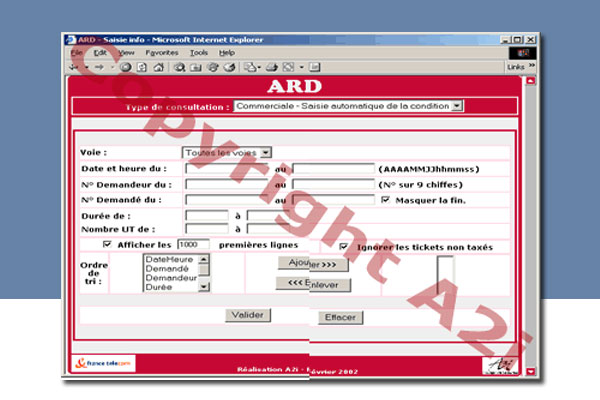Open the History toolbar icon
The height and width of the screenshot is (400, 600).
pos(229,67)
